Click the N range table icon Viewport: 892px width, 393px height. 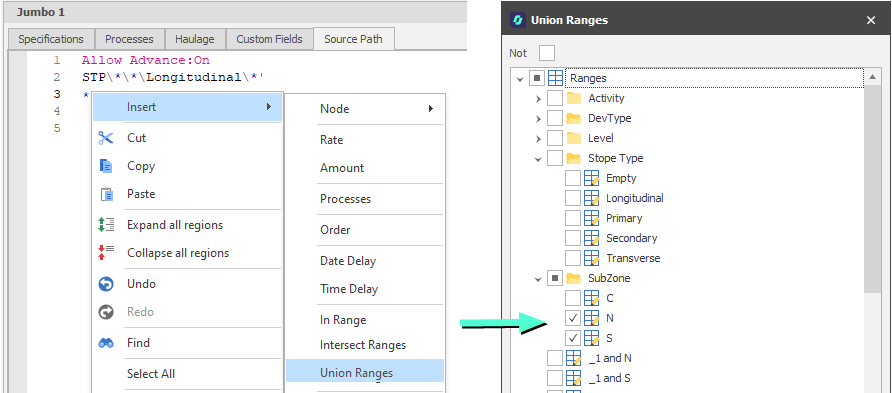coord(592,318)
